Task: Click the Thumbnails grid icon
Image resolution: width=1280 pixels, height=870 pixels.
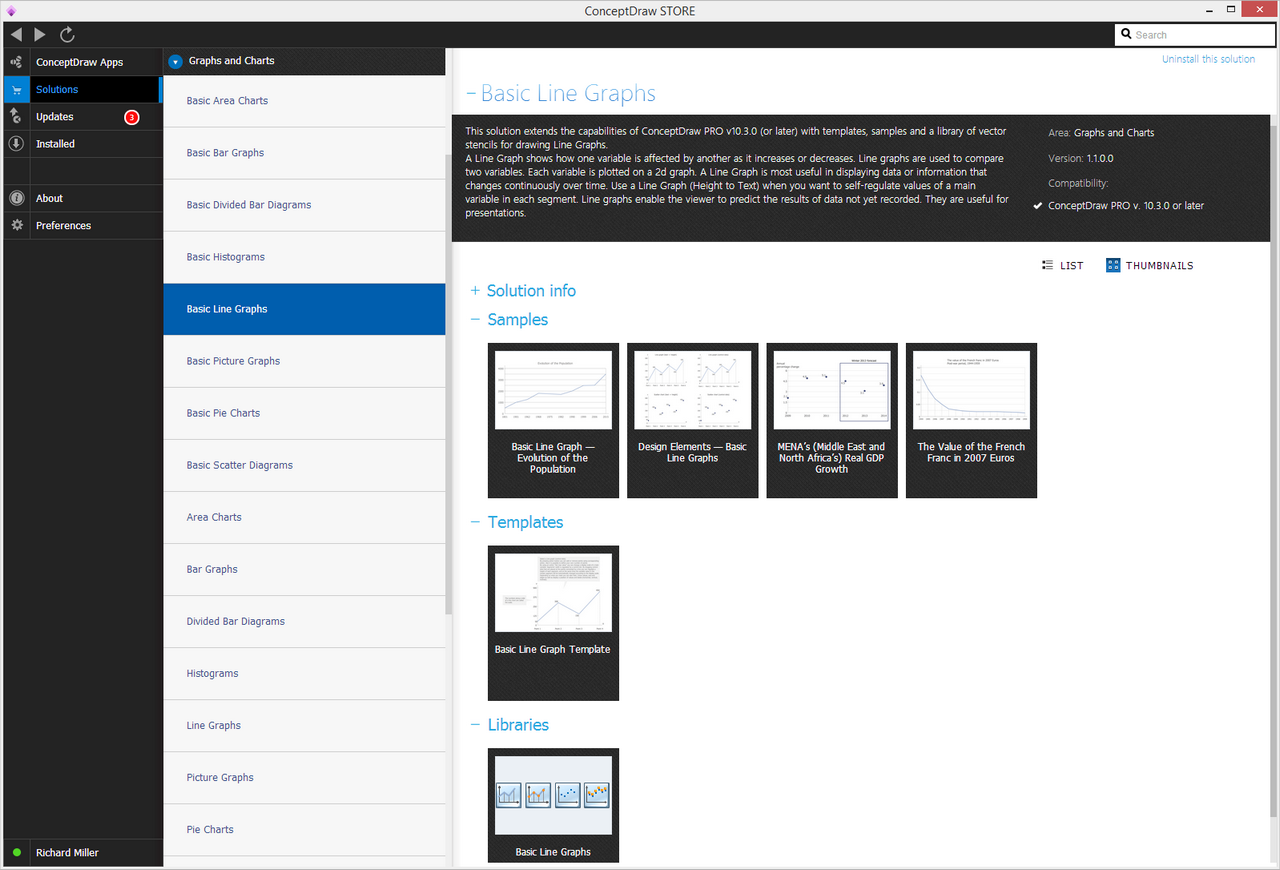Action: click(x=1113, y=265)
